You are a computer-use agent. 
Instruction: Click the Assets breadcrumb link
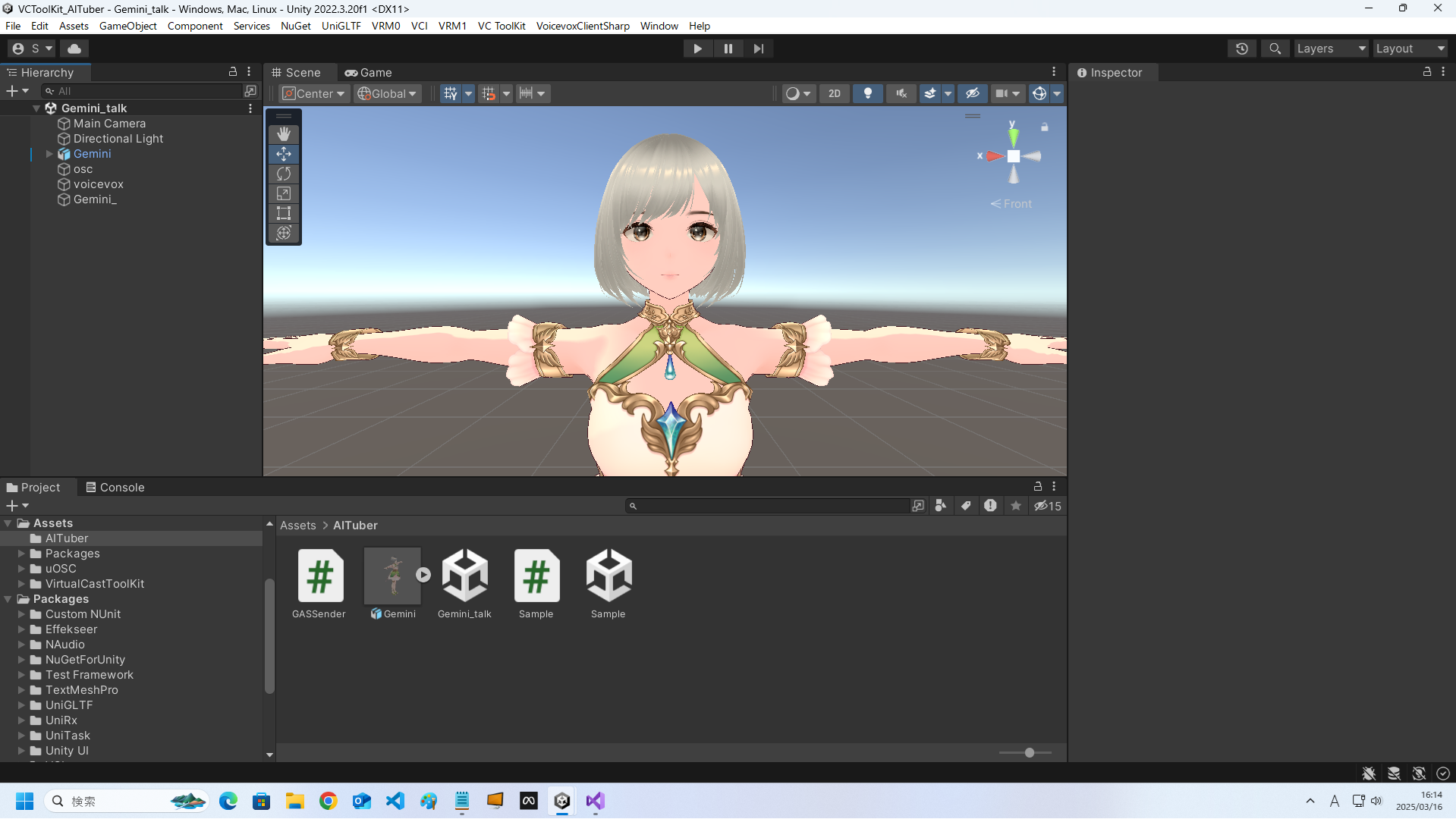298,526
